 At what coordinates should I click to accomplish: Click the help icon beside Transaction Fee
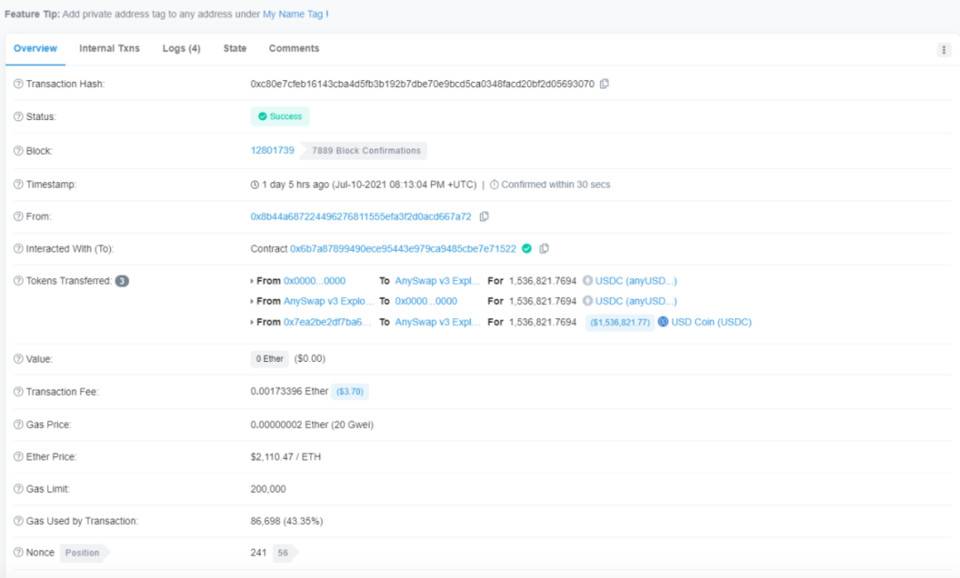18,392
